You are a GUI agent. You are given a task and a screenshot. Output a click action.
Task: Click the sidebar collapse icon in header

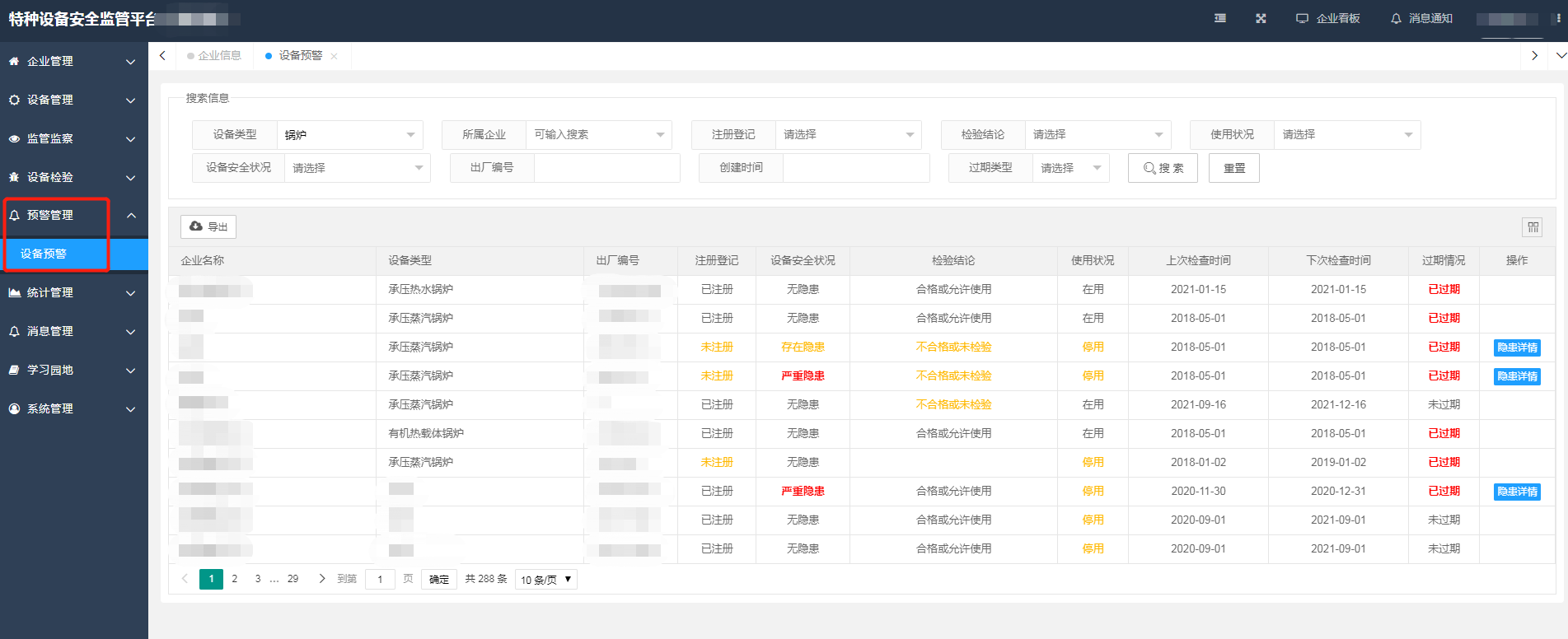click(1220, 18)
